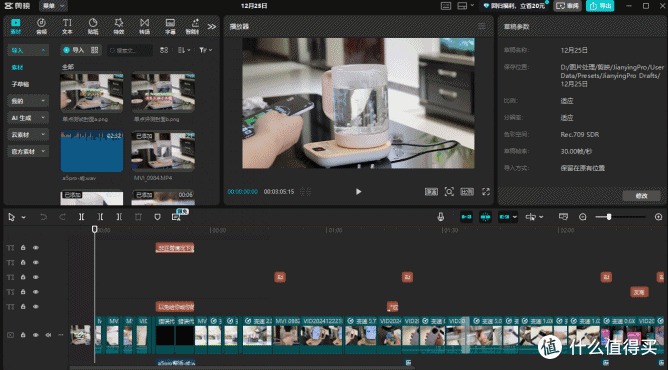Viewport: 668px width, 370px height.
Task: Focus the media search field
Action: tap(130, 50)
